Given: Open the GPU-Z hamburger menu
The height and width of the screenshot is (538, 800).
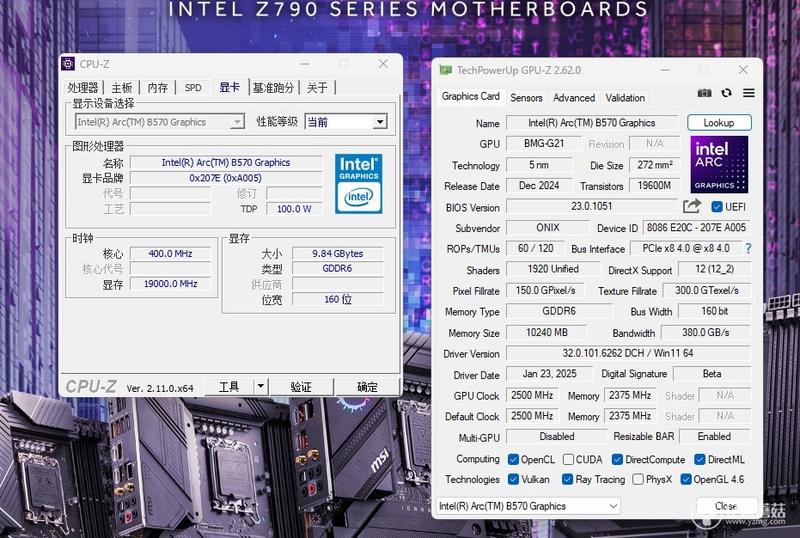Looking at the screenshot, I should [x=748, y=93].
